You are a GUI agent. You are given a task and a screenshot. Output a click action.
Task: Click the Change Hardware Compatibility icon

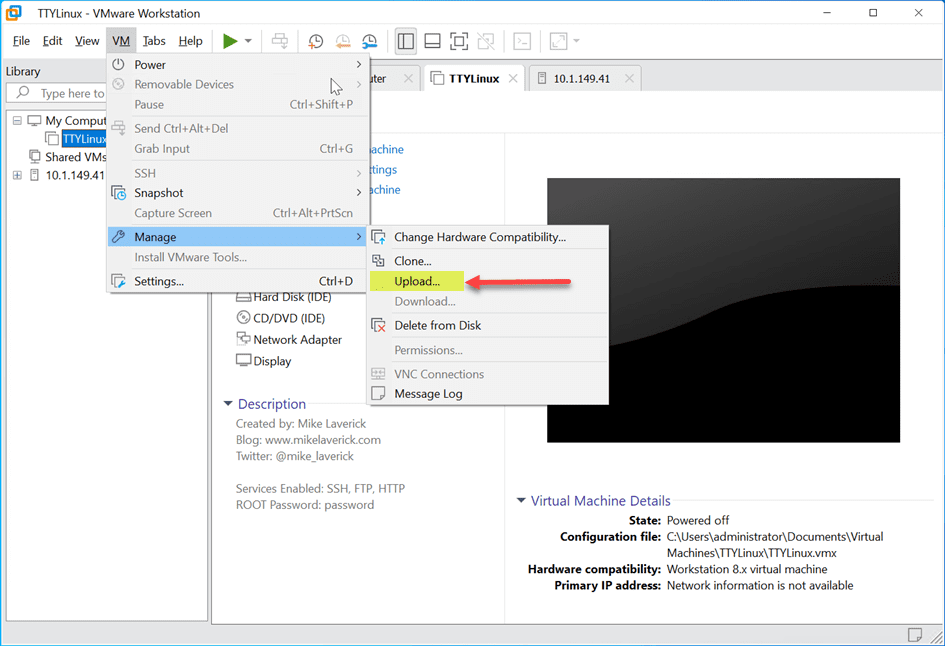[x=378, y=237]
